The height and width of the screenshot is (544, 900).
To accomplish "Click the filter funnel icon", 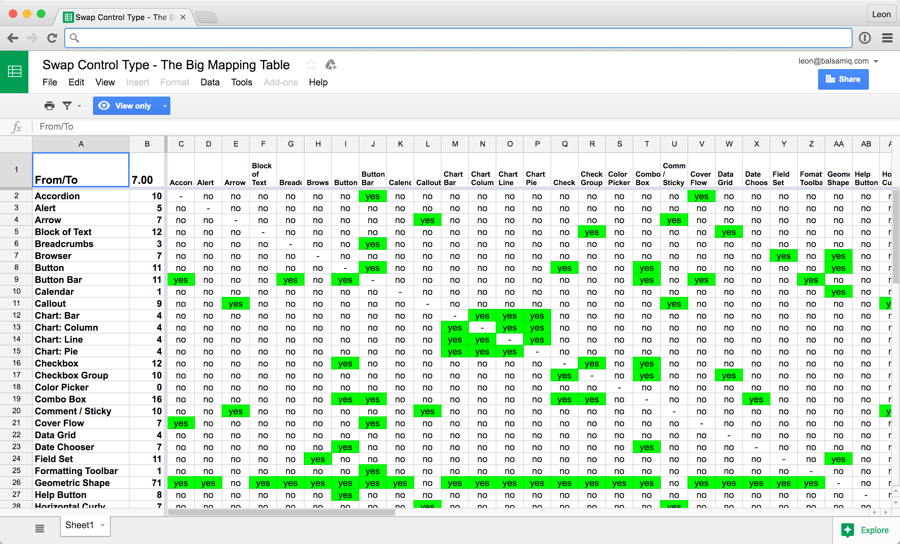I will tap(67, 106).
